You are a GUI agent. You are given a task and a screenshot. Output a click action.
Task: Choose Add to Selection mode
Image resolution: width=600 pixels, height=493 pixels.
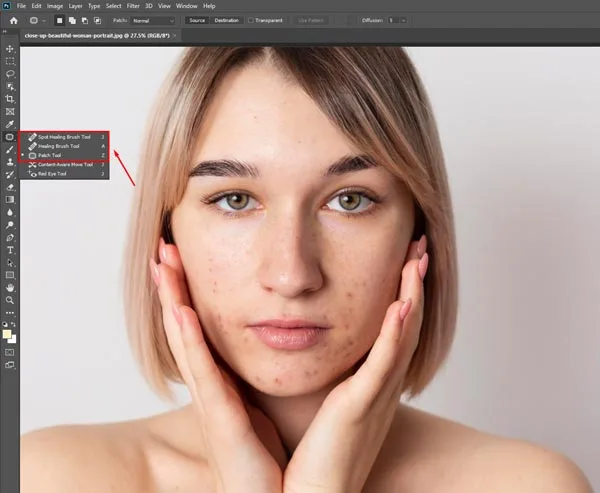click(72, 21)
